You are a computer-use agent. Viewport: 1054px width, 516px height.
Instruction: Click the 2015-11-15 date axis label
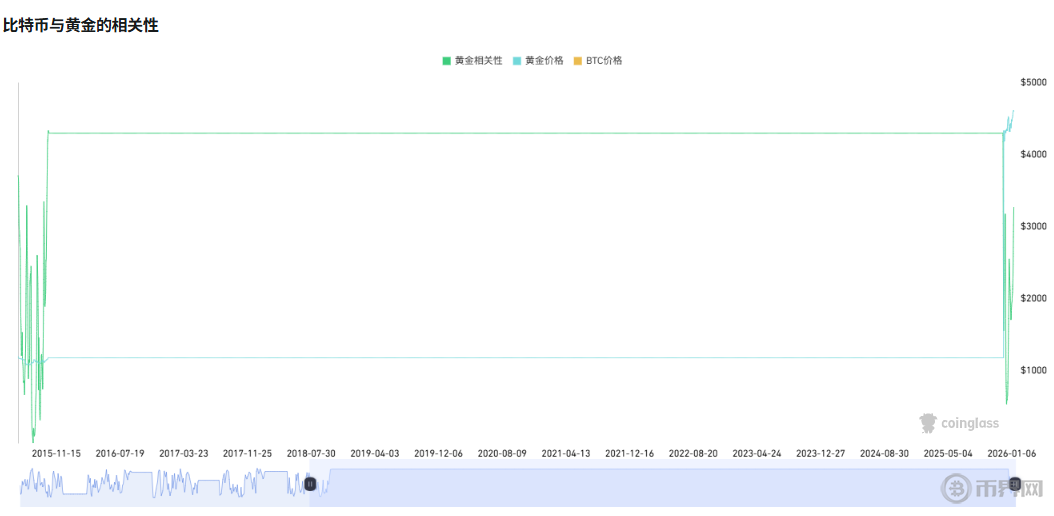[56, 453]
